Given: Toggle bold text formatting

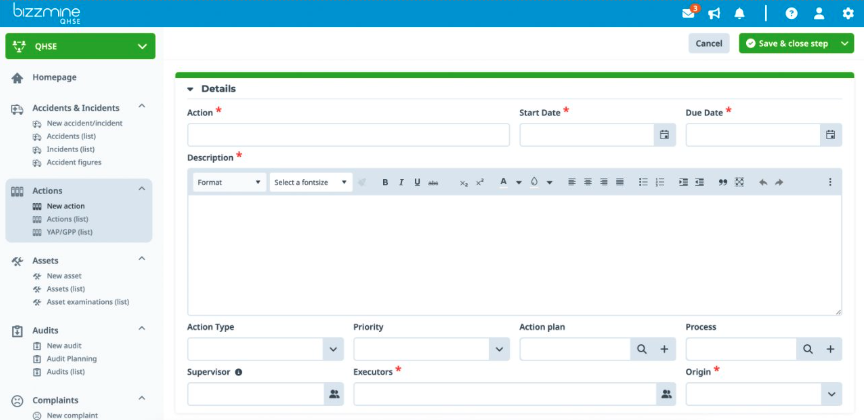Looking at the screenshot, I should pos(385,182).
